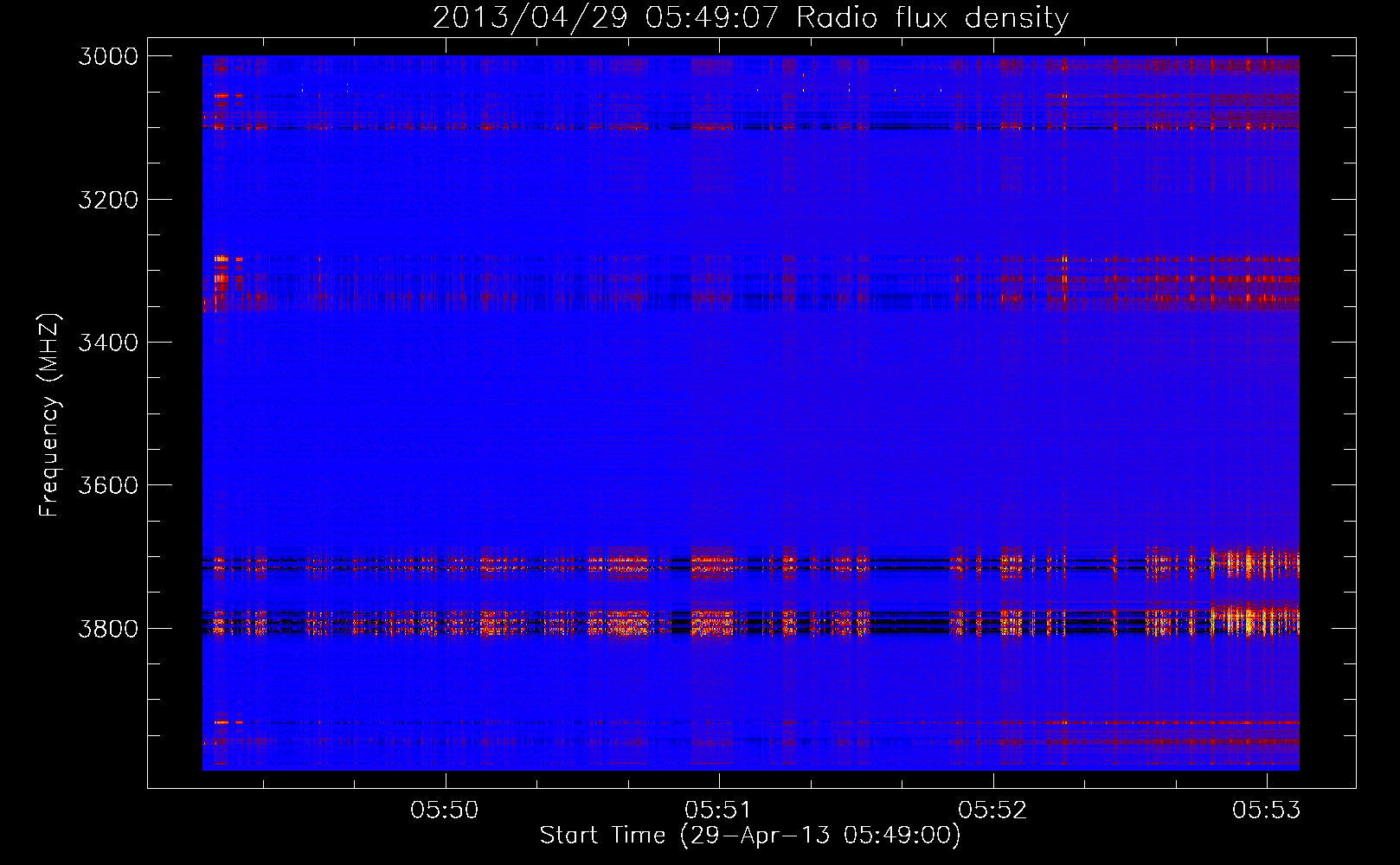Screen dimensions: 1400x865
Task: Click the 05:51 time tick label
Action: click(x=719, y=810)
